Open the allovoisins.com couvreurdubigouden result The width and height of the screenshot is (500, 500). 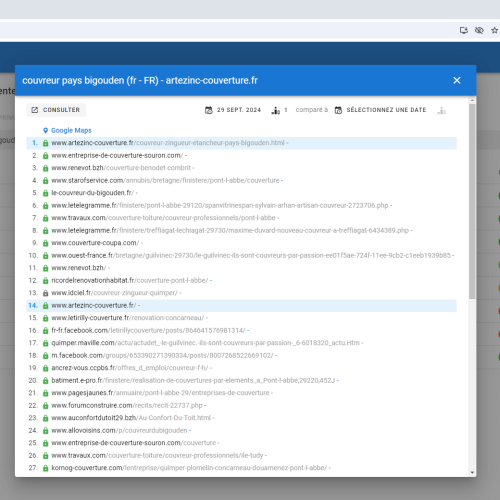pos(119,430)
